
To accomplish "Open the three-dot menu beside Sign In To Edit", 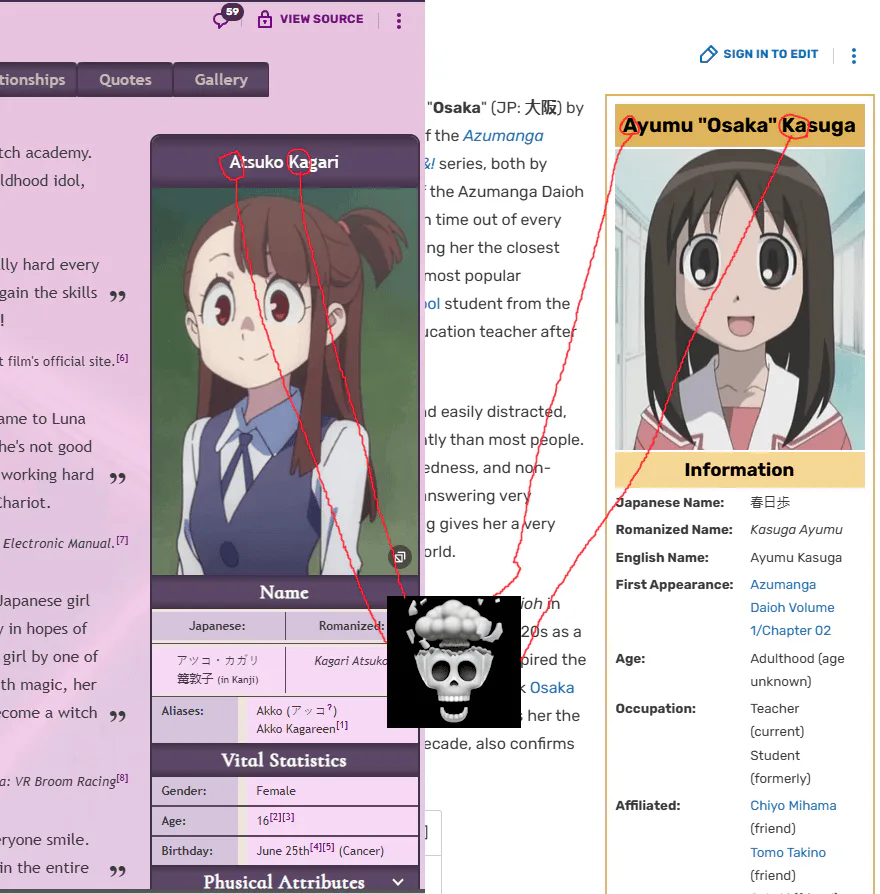I will 854,56.
